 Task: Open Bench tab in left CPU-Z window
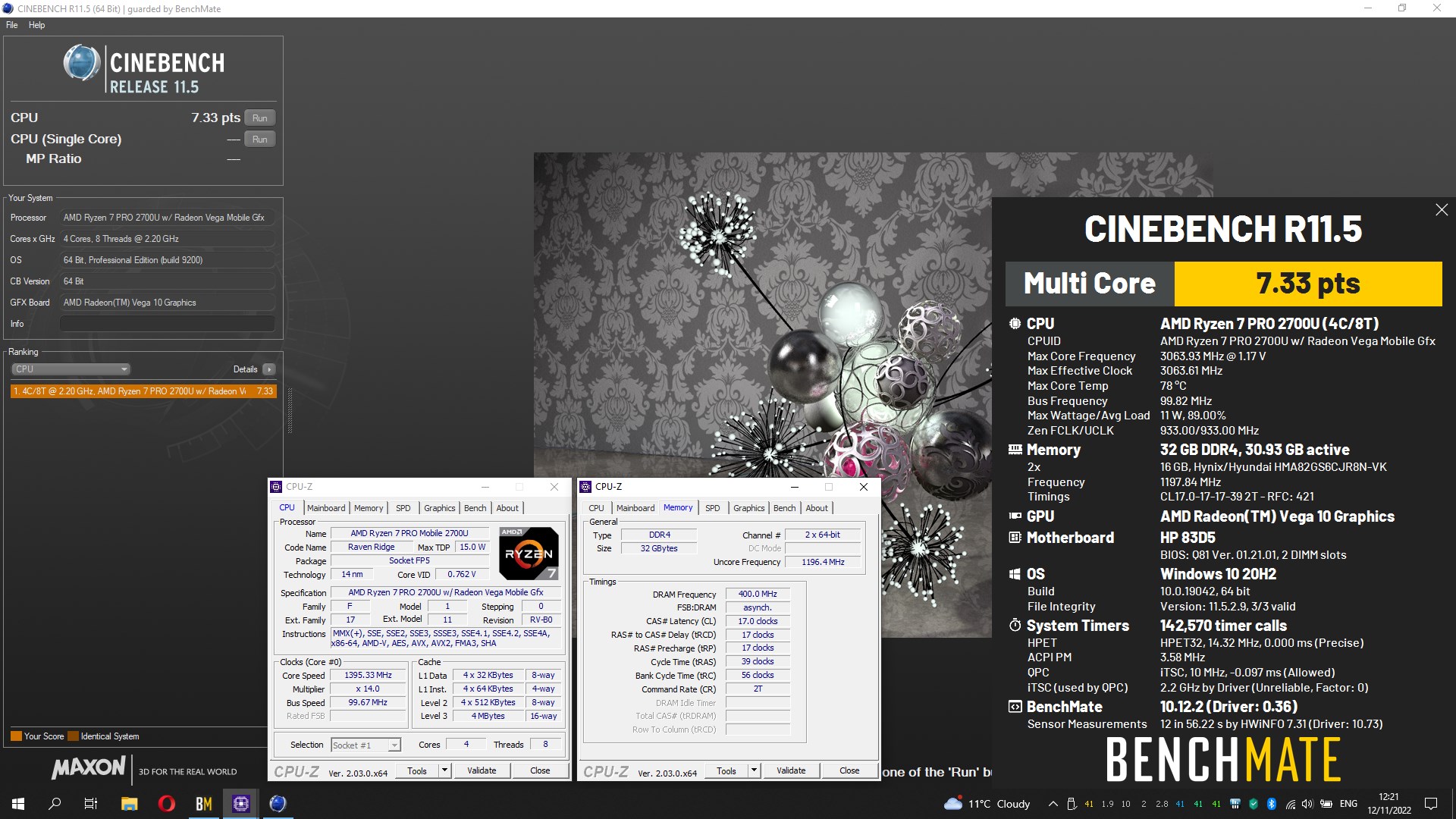(475, 508)
